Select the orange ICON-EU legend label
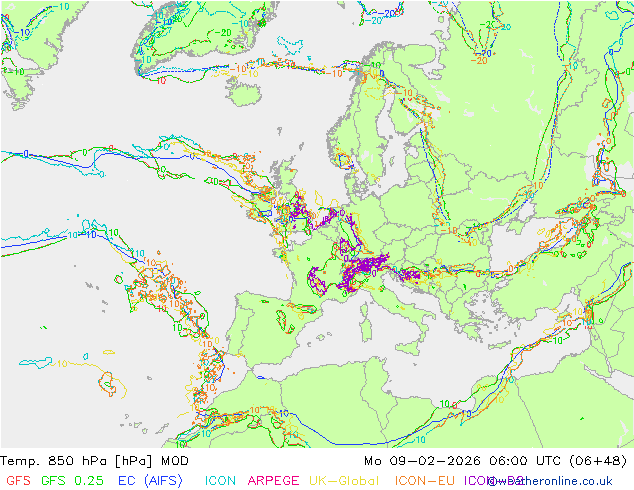 click(425, 481)
